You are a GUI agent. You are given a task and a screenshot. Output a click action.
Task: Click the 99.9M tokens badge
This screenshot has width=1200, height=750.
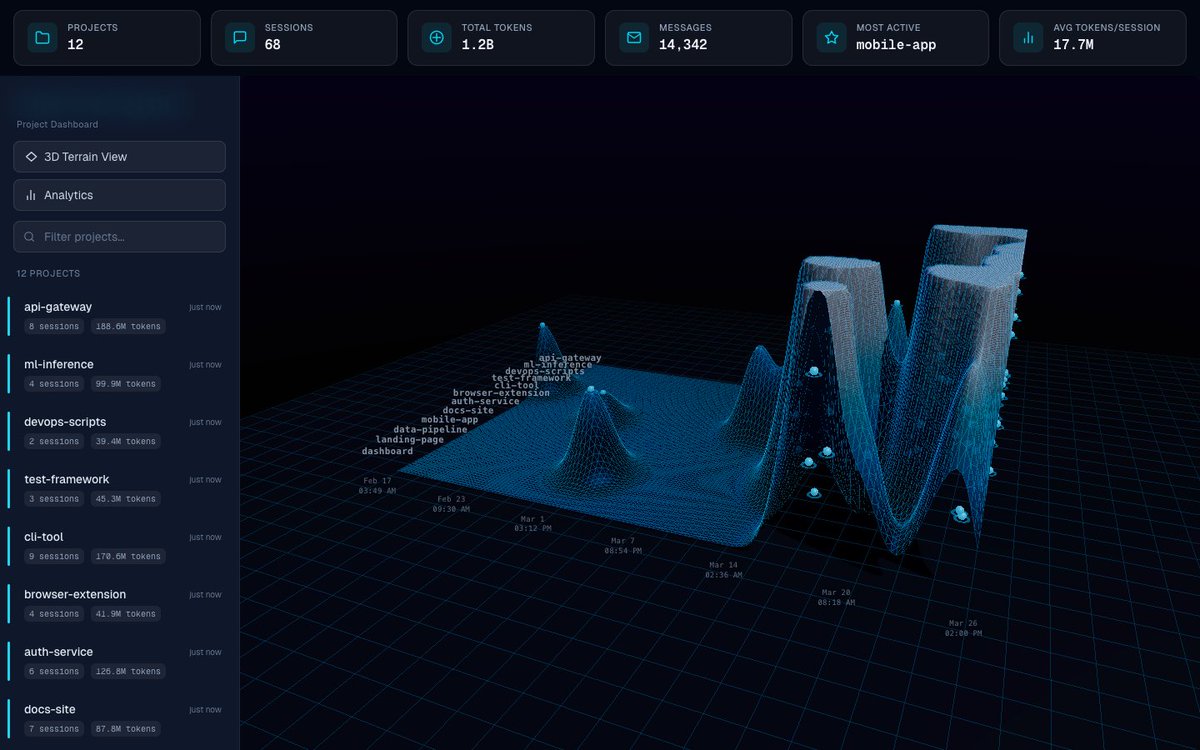[126, 384]
